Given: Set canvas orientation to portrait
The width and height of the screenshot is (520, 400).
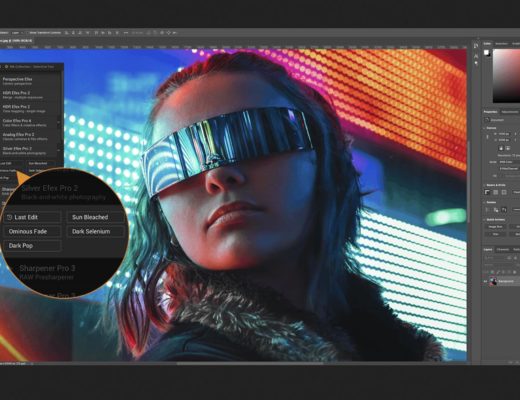Looking at the screenshot, I should 501,148.
